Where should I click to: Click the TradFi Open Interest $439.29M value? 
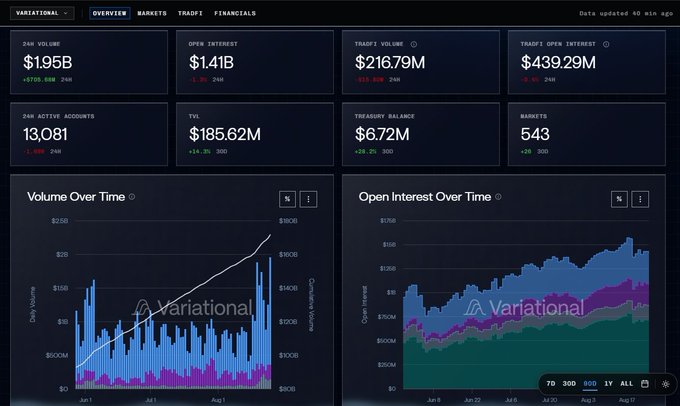tap(558, 62)
